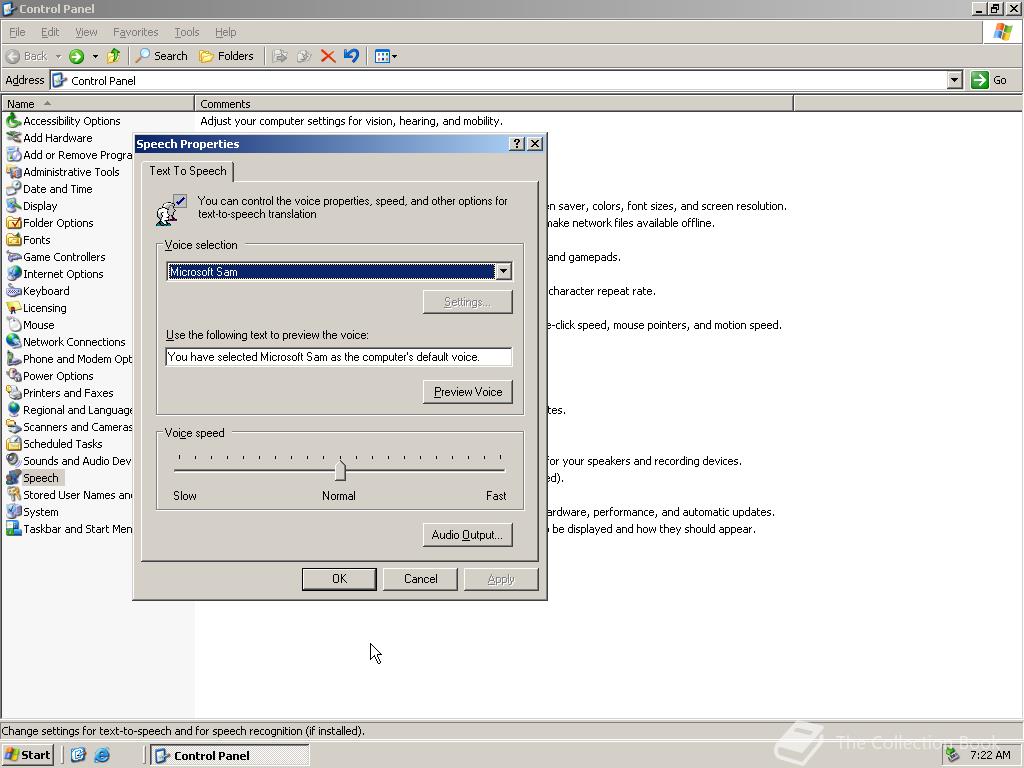Expand the Back history dropdown arrow

point(58,56)
